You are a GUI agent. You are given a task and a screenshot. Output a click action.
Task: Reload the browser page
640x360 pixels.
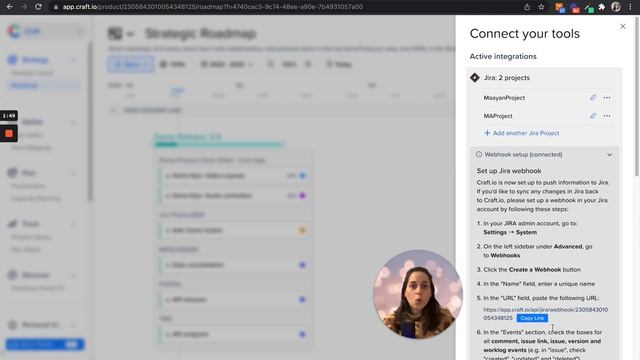(x=38, y=7)
